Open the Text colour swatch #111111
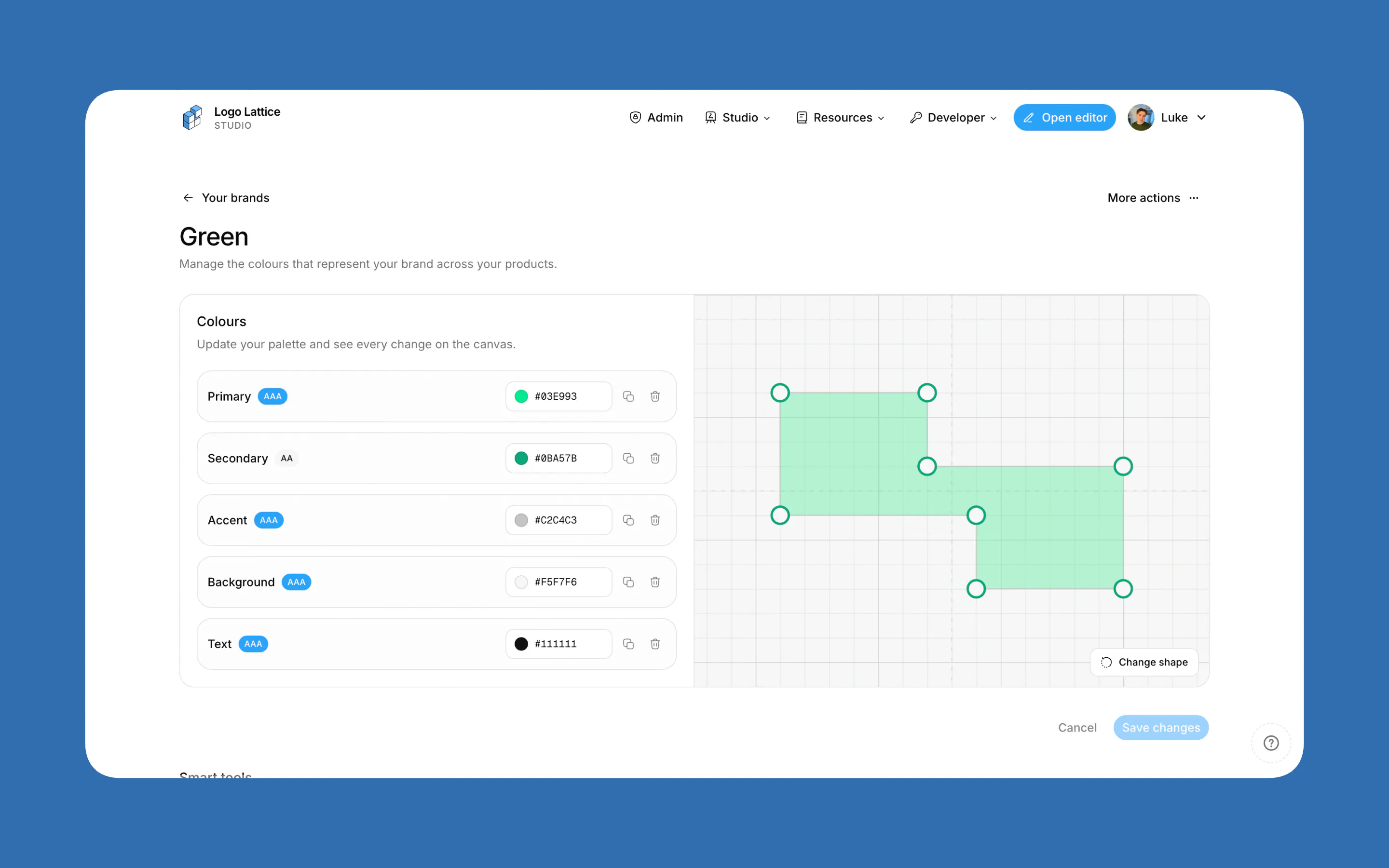Screen dimensions: 1389x868 tap(521, 645)
